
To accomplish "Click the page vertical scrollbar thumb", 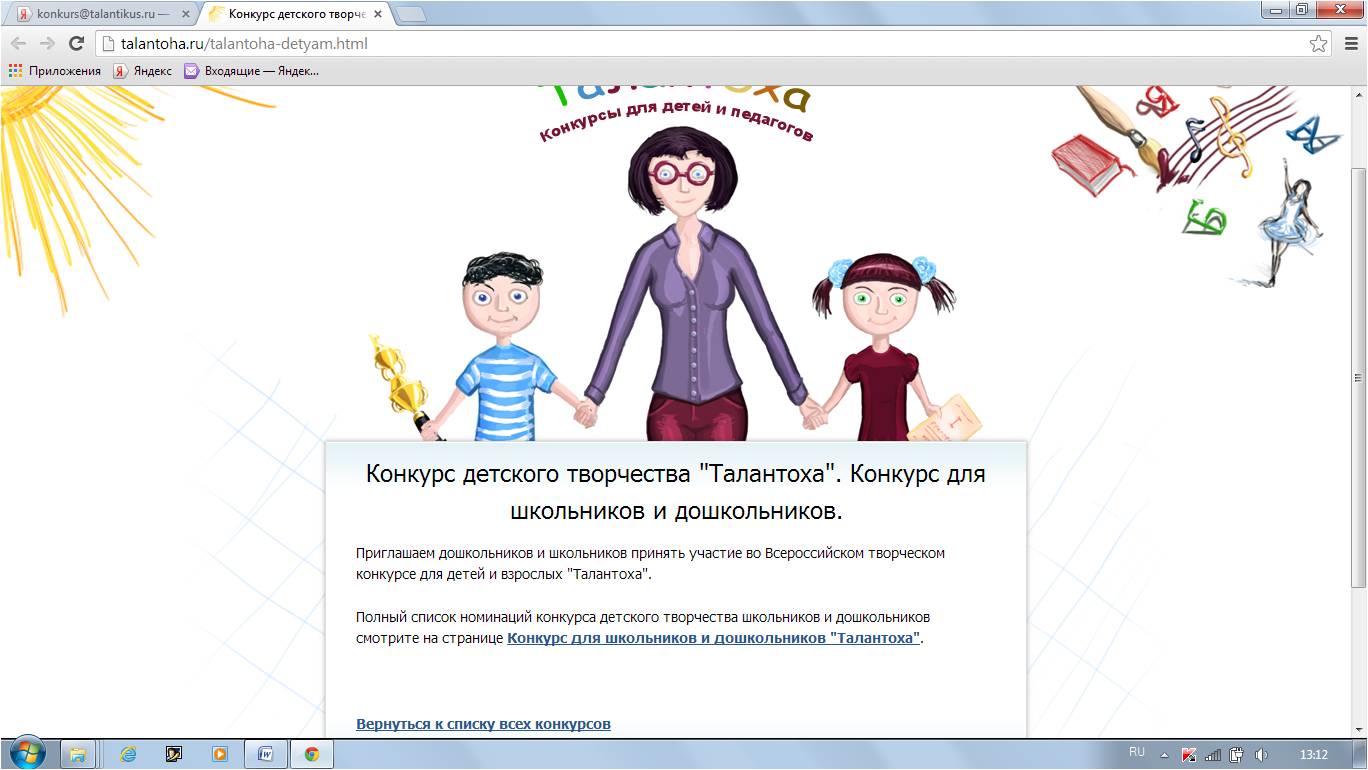I will [x=1358, y=376].
